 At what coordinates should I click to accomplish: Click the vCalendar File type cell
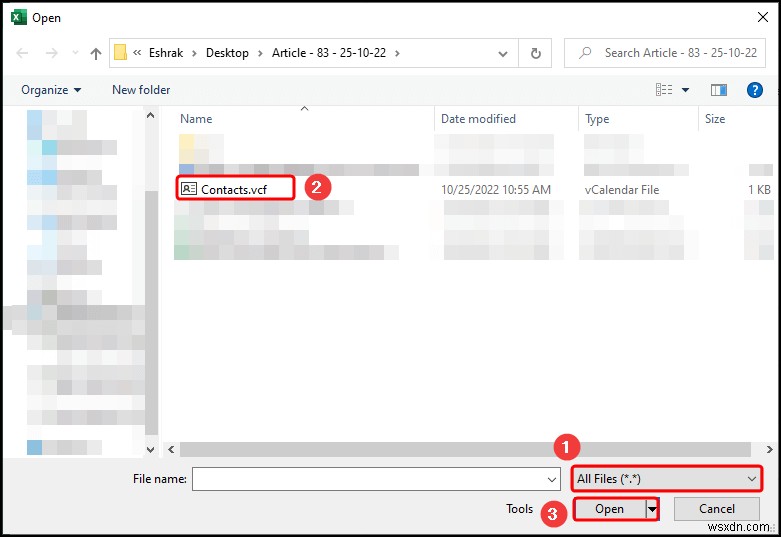coord(622,190)
